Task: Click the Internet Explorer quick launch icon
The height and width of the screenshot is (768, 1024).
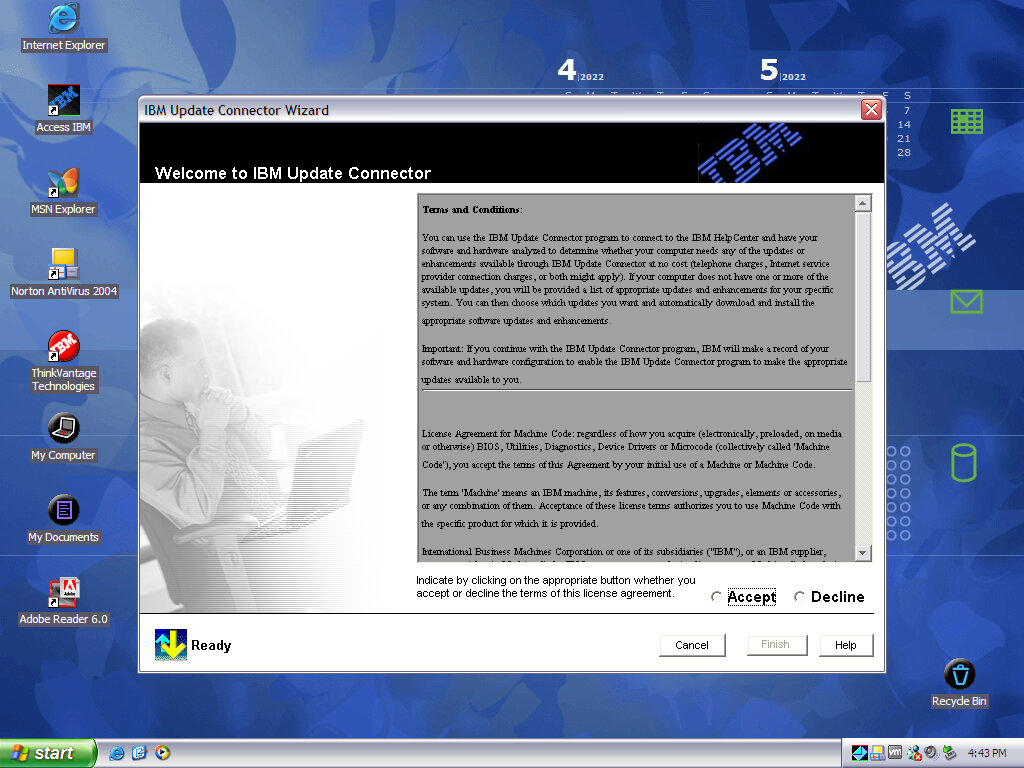Action: (117, 753)
